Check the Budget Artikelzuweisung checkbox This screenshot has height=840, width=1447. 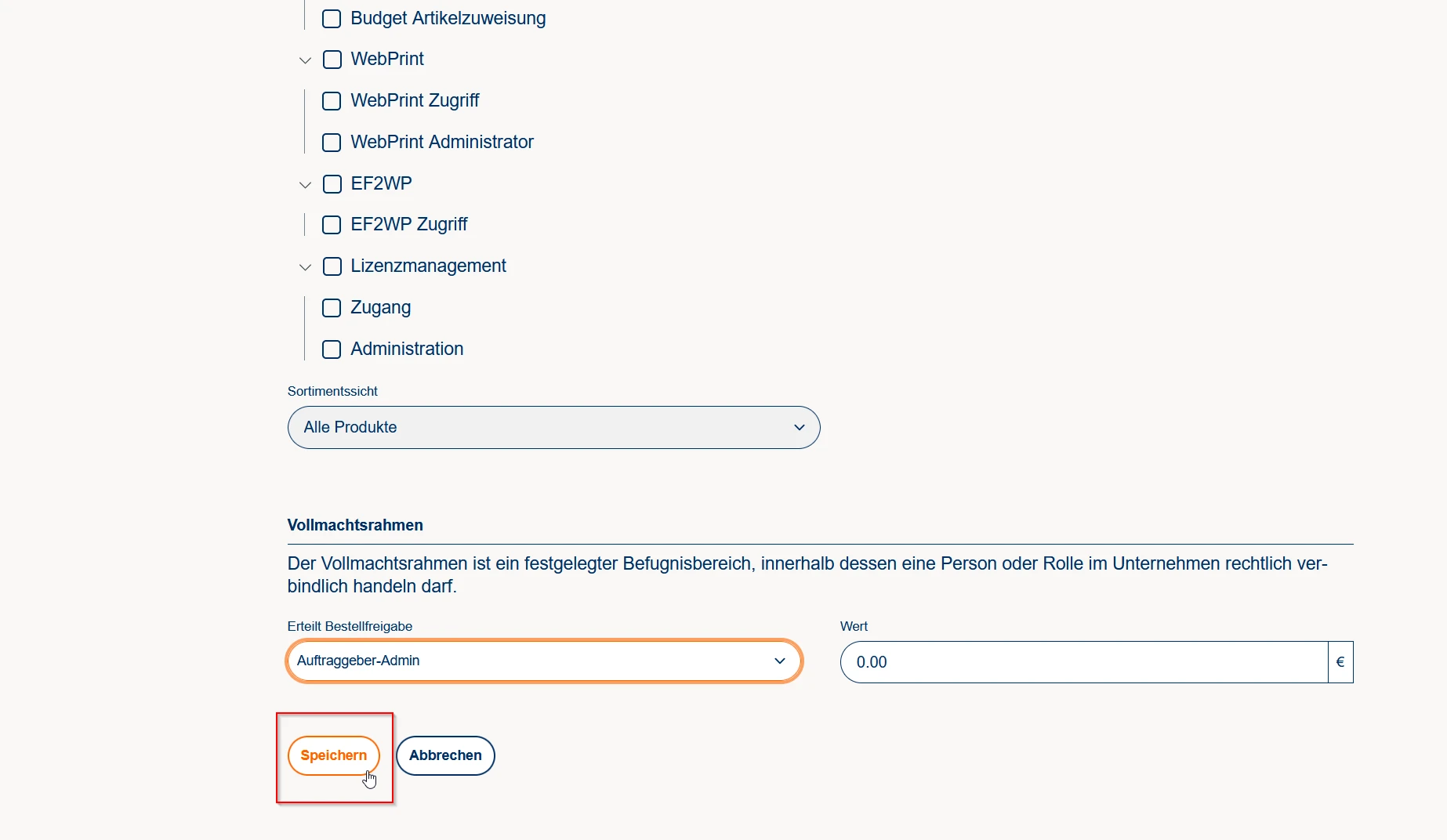[332, 19]
